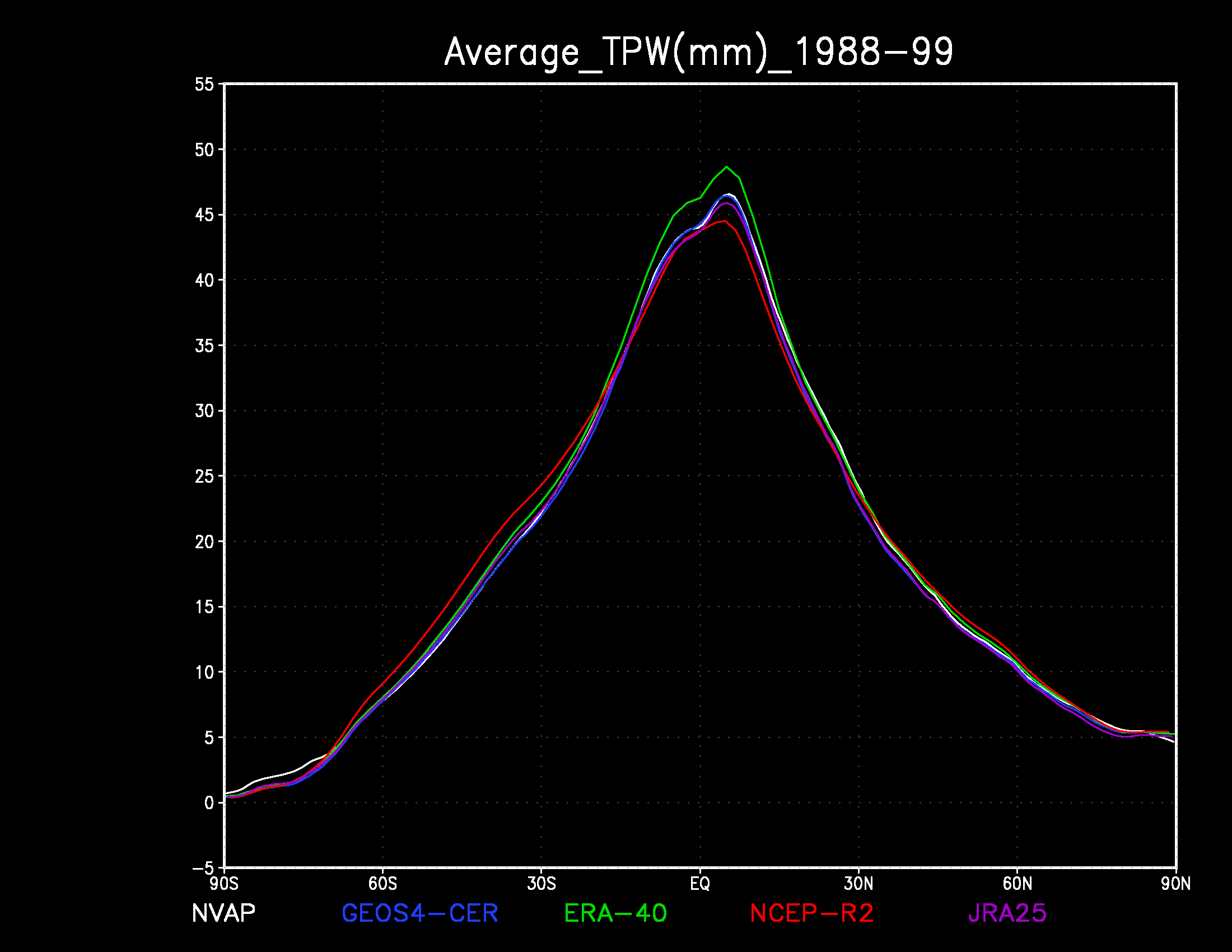The image size is (1232, 952).
Task: Click the green ERA-40 curve peak
Action: click(726, 167)
